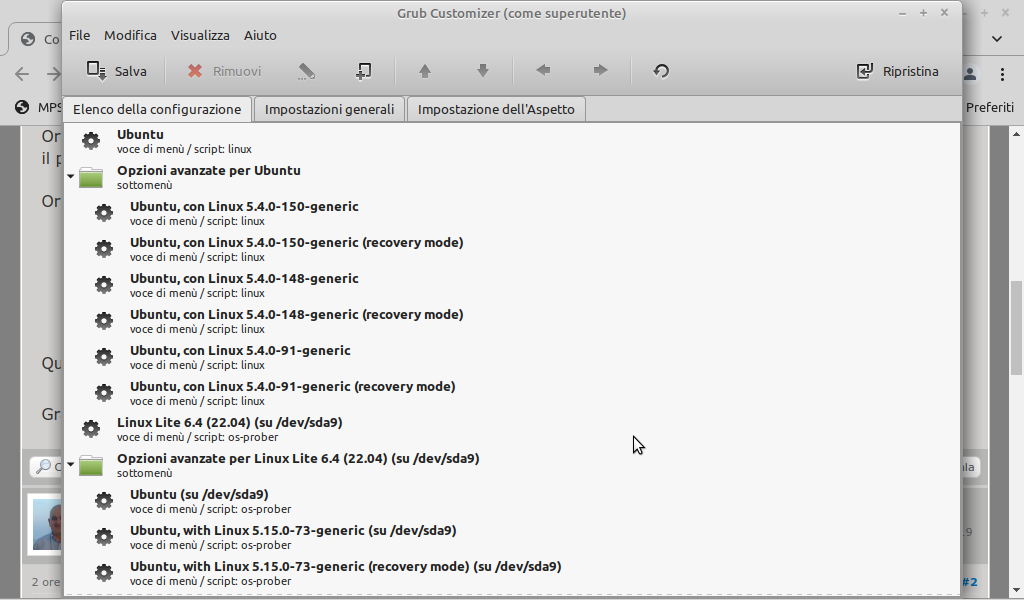Open the Aiuto menu
Image resolution: width=1024 pixels, height=600 pixels.
tap(261, 35)
